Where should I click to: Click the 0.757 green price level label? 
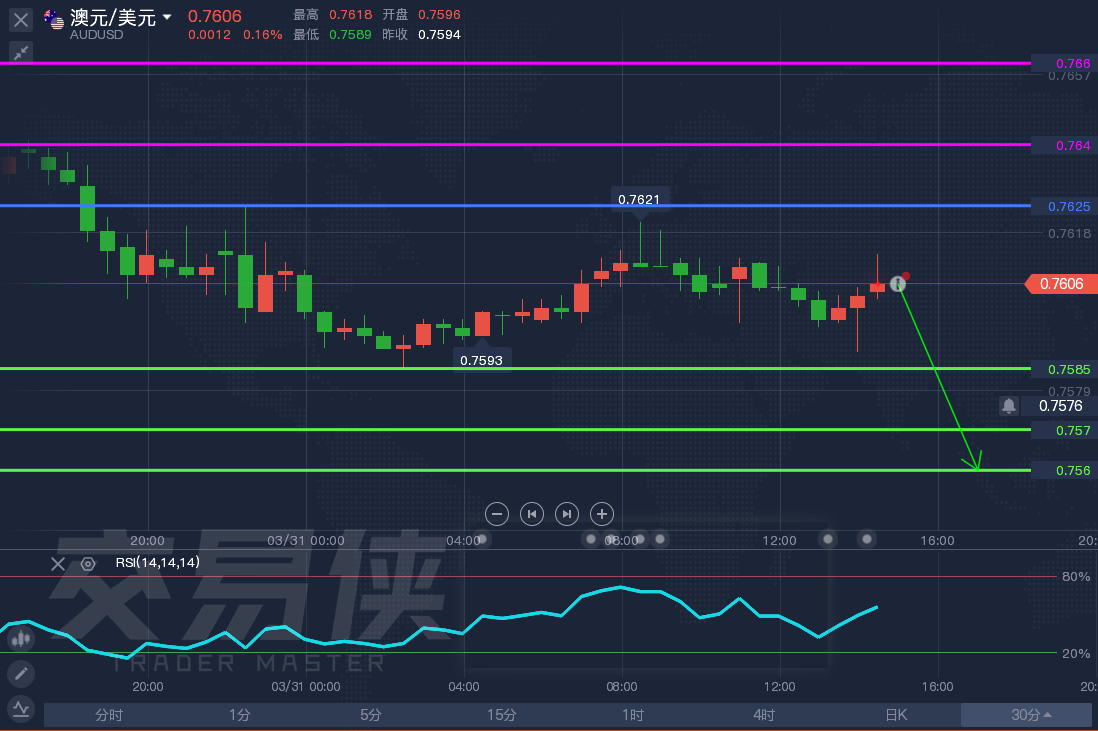(1064, 430)
